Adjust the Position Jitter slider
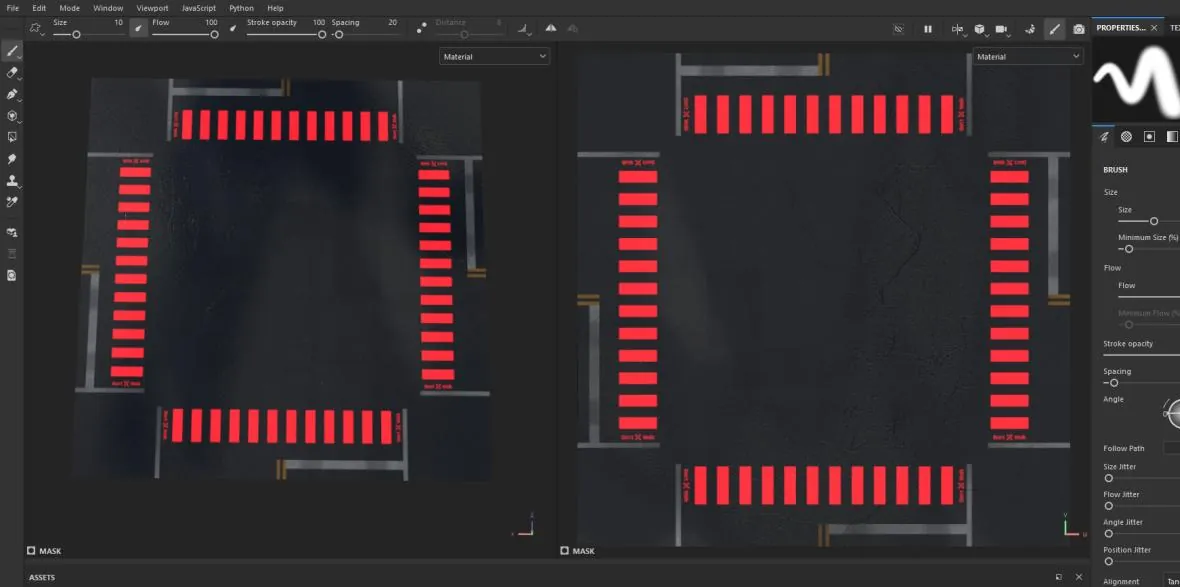This screenshot has width=1180, height=587. coord(1142,561)
